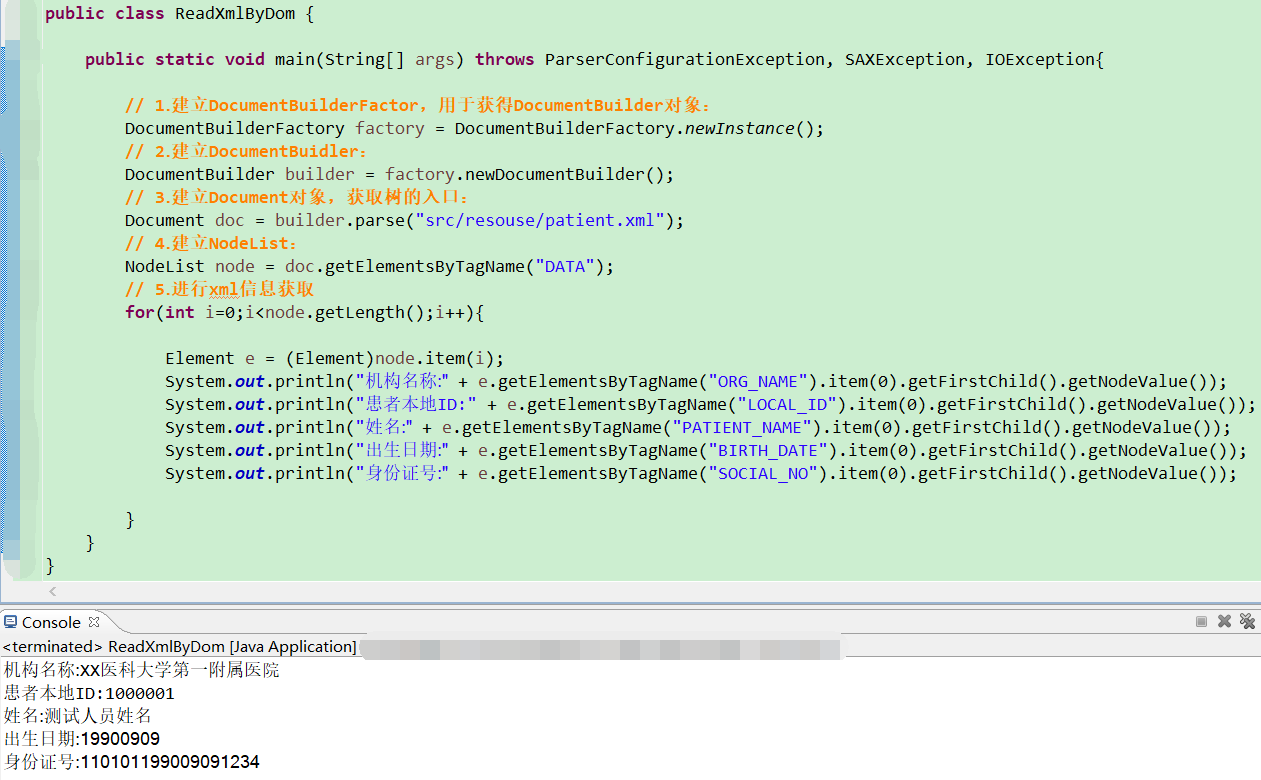Click comment line 1 about DocumentBuilderFactor

pyautogui.click(x=418, y=105)
